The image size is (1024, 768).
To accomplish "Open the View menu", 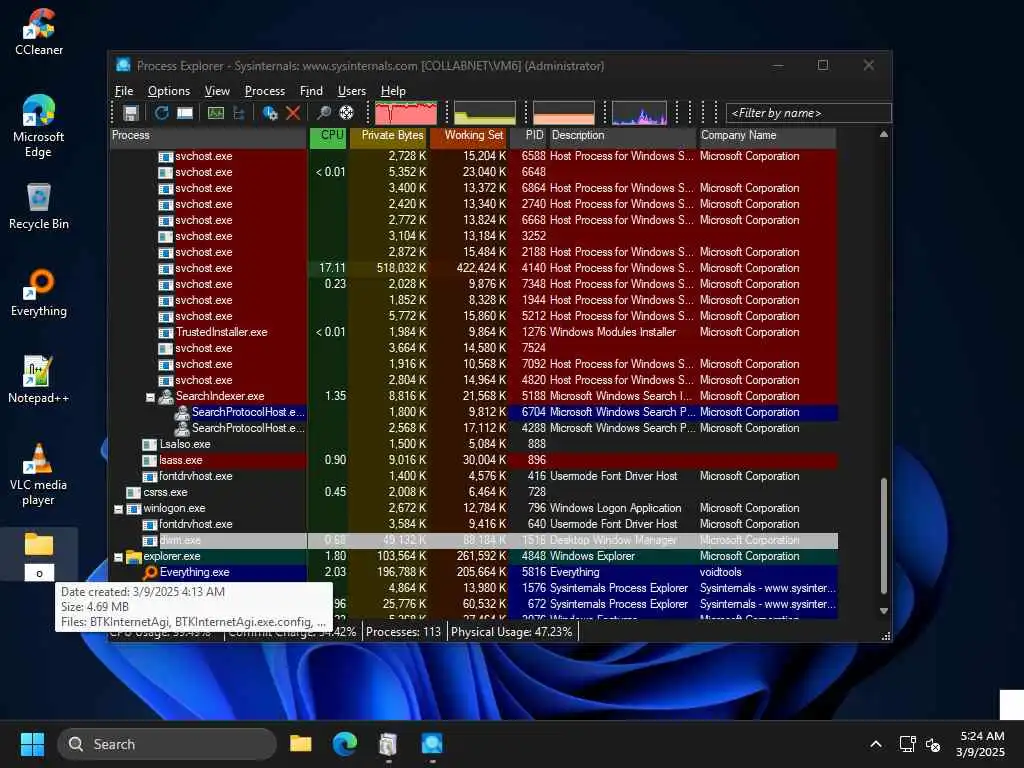I will 217,91.
